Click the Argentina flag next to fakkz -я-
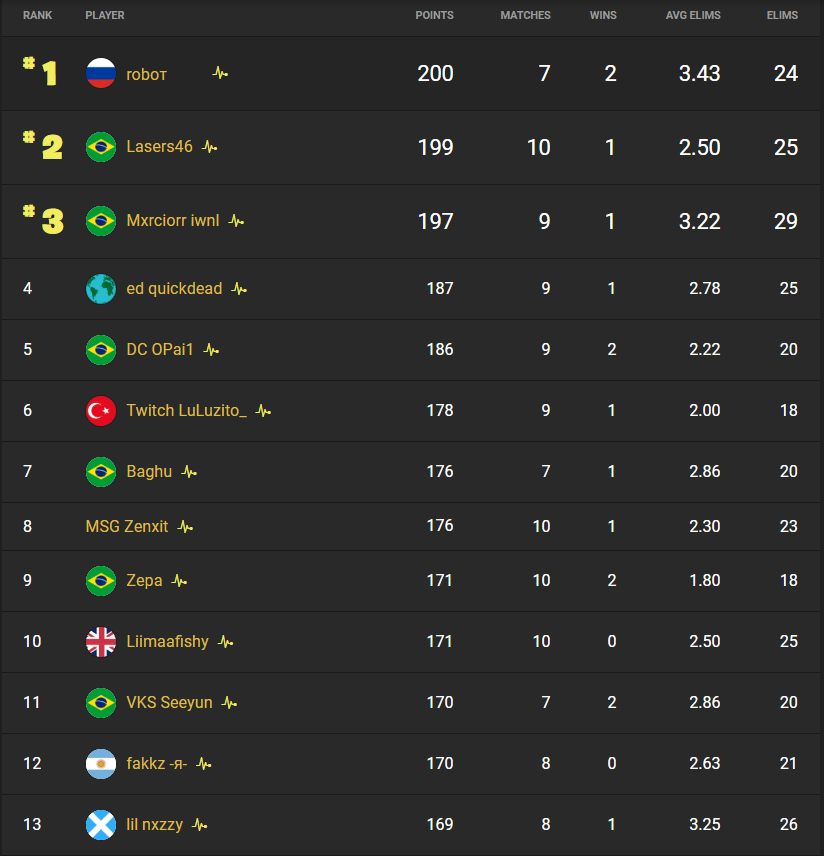 coord(100,763)
